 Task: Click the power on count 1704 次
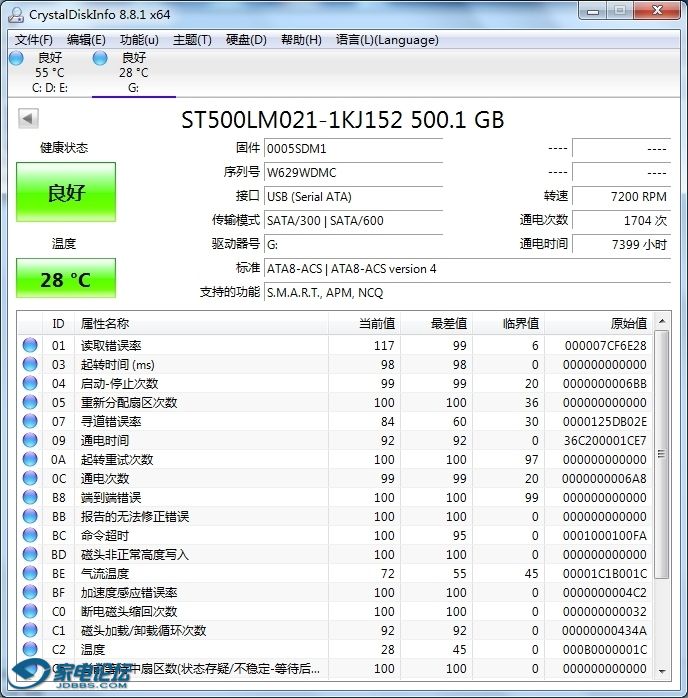click(x=621, y=220)
